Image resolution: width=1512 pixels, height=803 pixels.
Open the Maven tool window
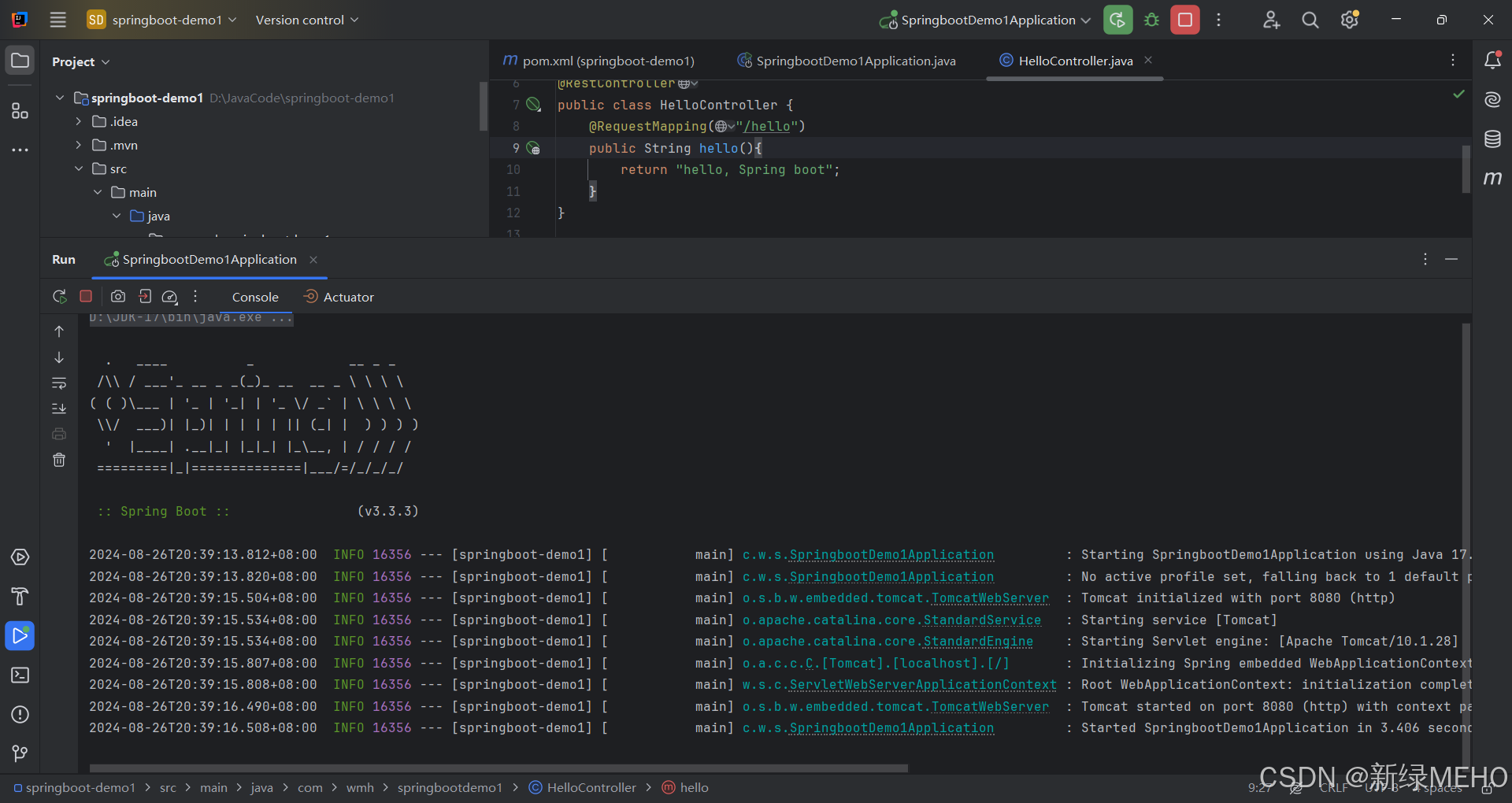(1492, 179)
